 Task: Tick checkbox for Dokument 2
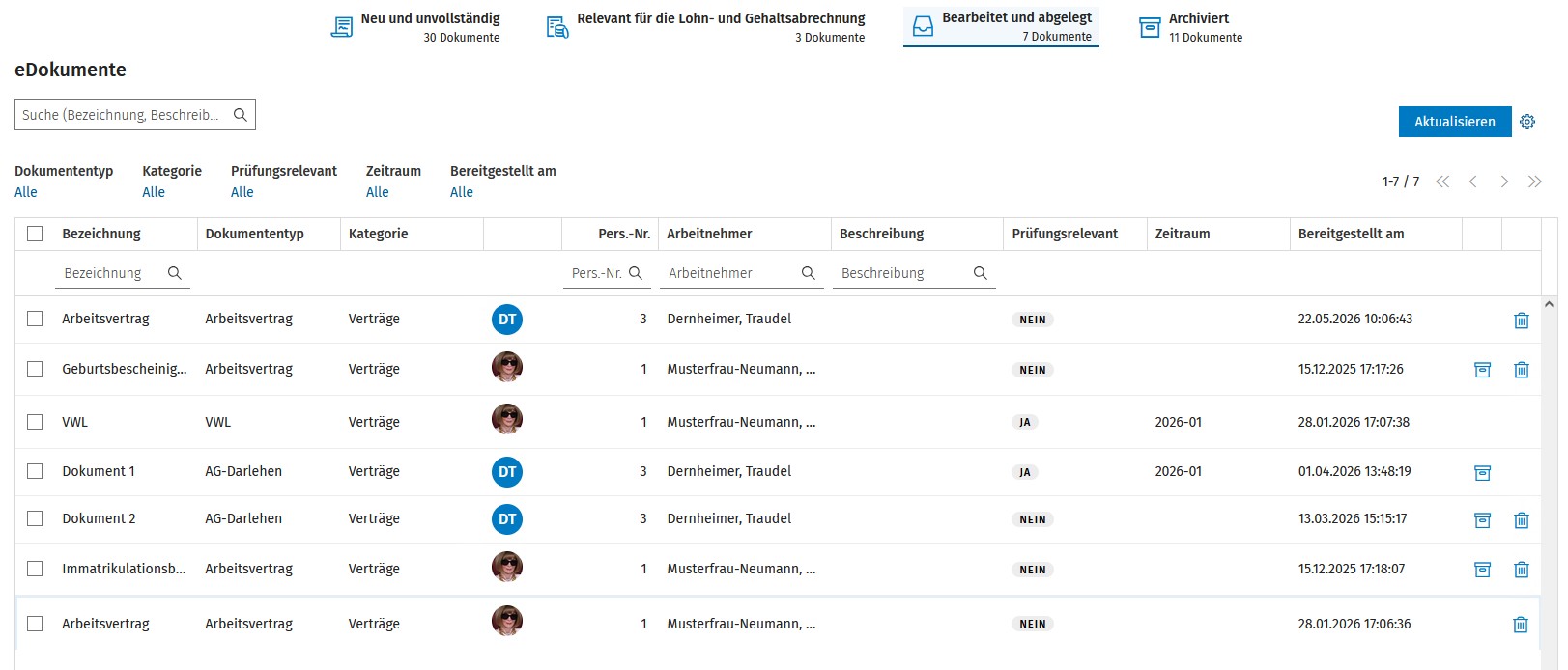(35, 518)
